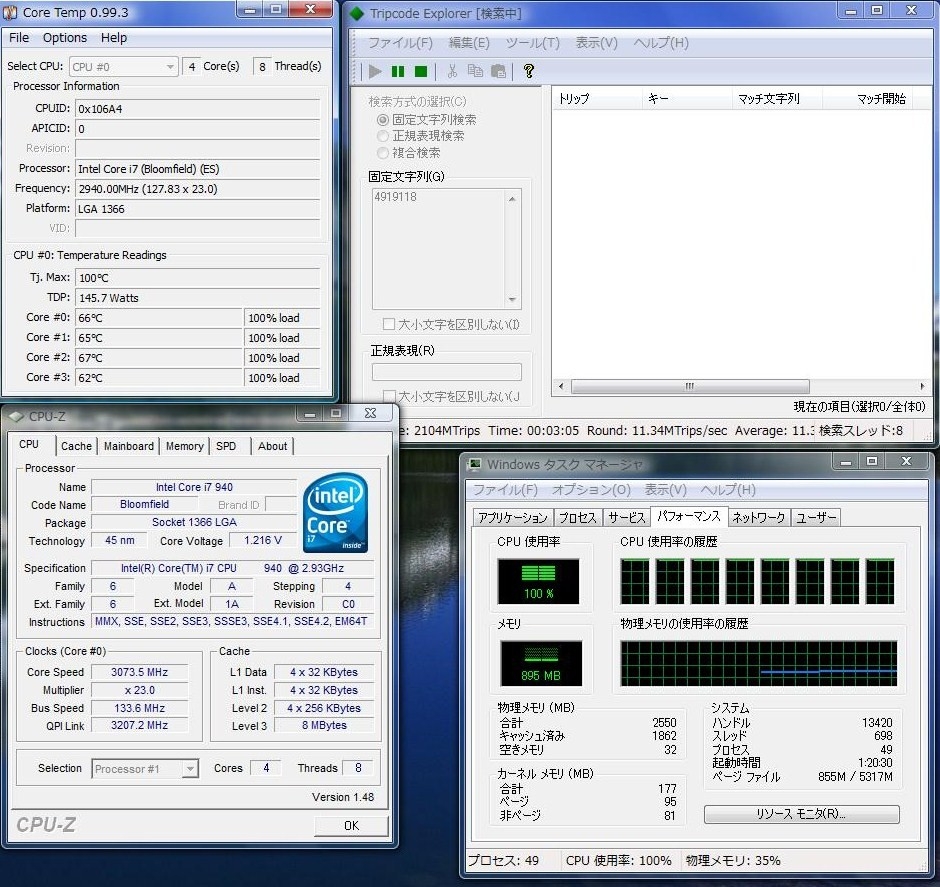This screenshot has height=887, width=940.
Task: Switch to the プロセス tab
Action: [x=578, y=517]
